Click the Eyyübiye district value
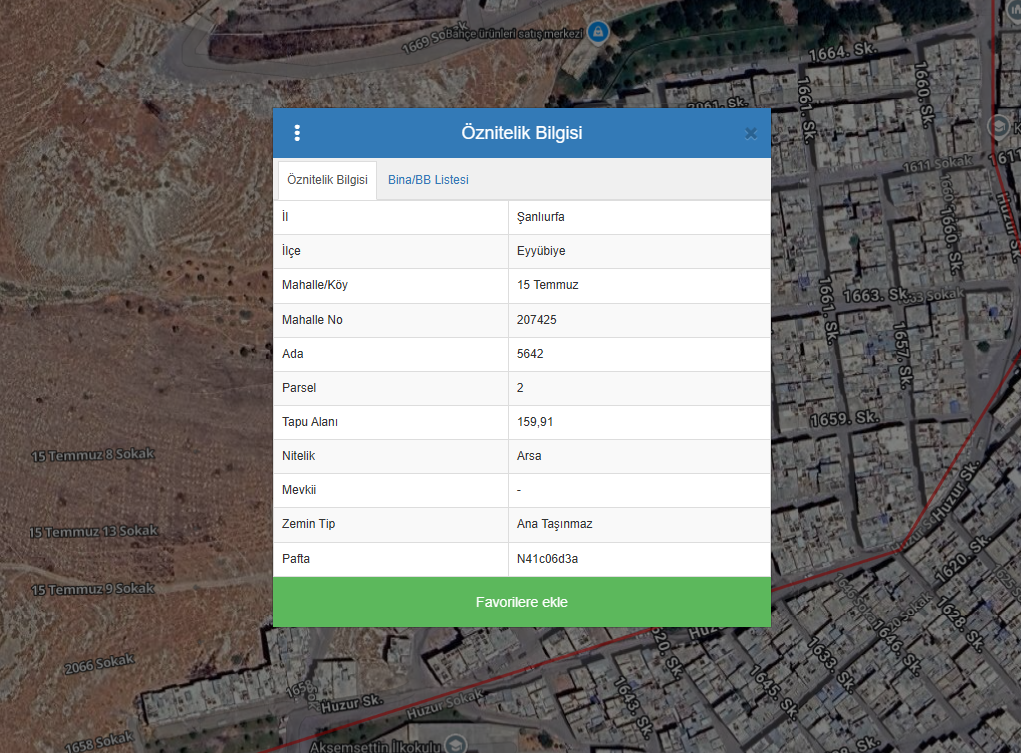The width and height of the screenshot is (1021, 753). [541, 251]
